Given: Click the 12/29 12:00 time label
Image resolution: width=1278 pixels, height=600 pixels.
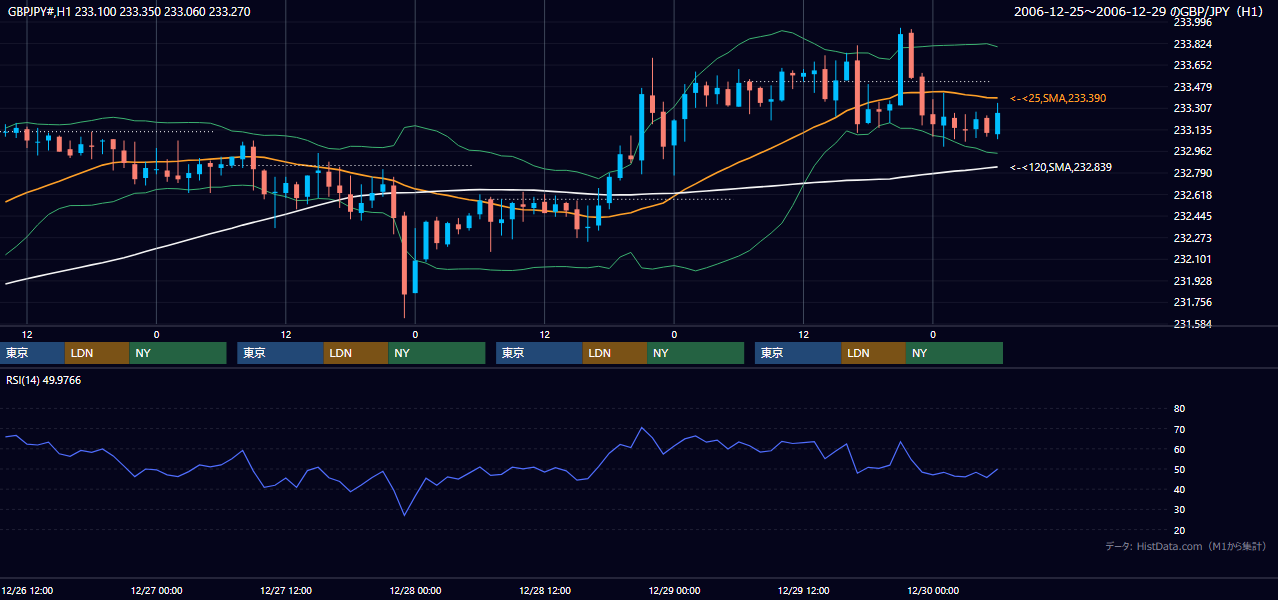Looking at the screenshot, I should click(804, 590).
